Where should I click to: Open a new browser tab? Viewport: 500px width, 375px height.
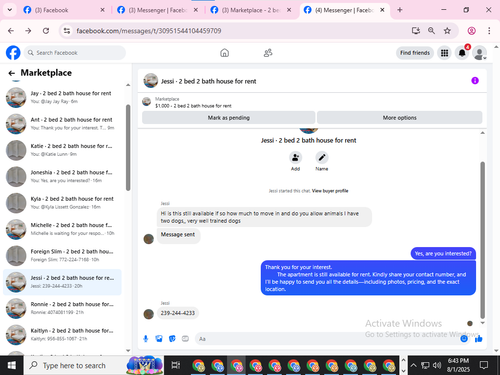[x=400, y=10]
